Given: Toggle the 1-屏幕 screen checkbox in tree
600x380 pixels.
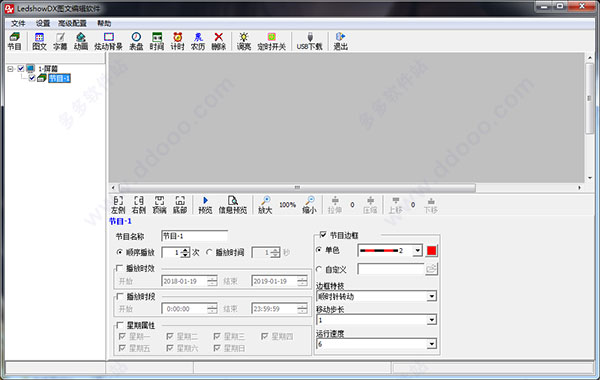Looking at the screenshot, I should (21, 68).
